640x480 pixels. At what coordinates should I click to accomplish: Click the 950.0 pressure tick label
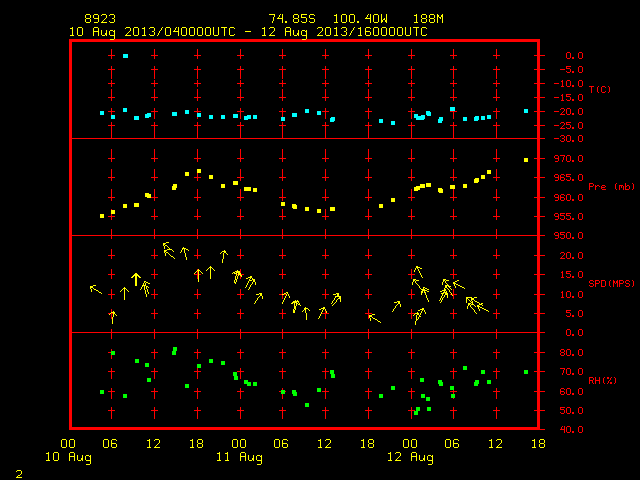coord(569,236)
